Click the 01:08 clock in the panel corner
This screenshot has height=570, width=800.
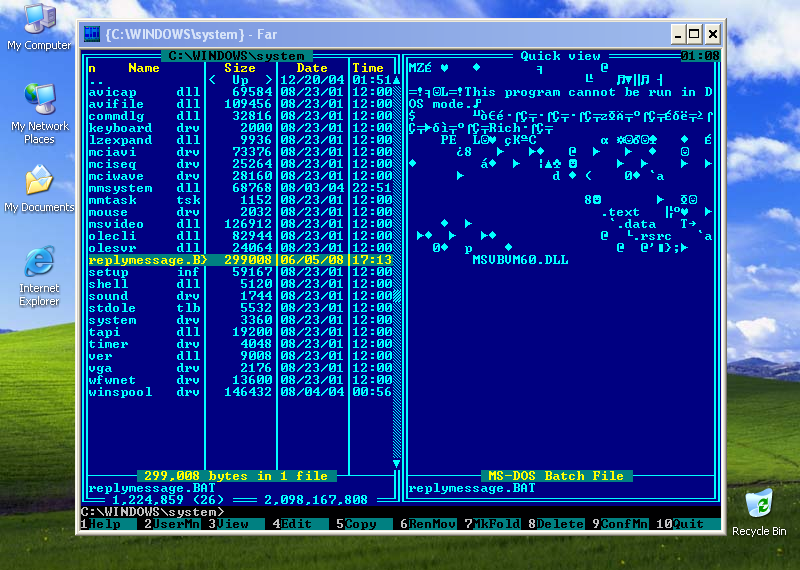pos(700,56)
